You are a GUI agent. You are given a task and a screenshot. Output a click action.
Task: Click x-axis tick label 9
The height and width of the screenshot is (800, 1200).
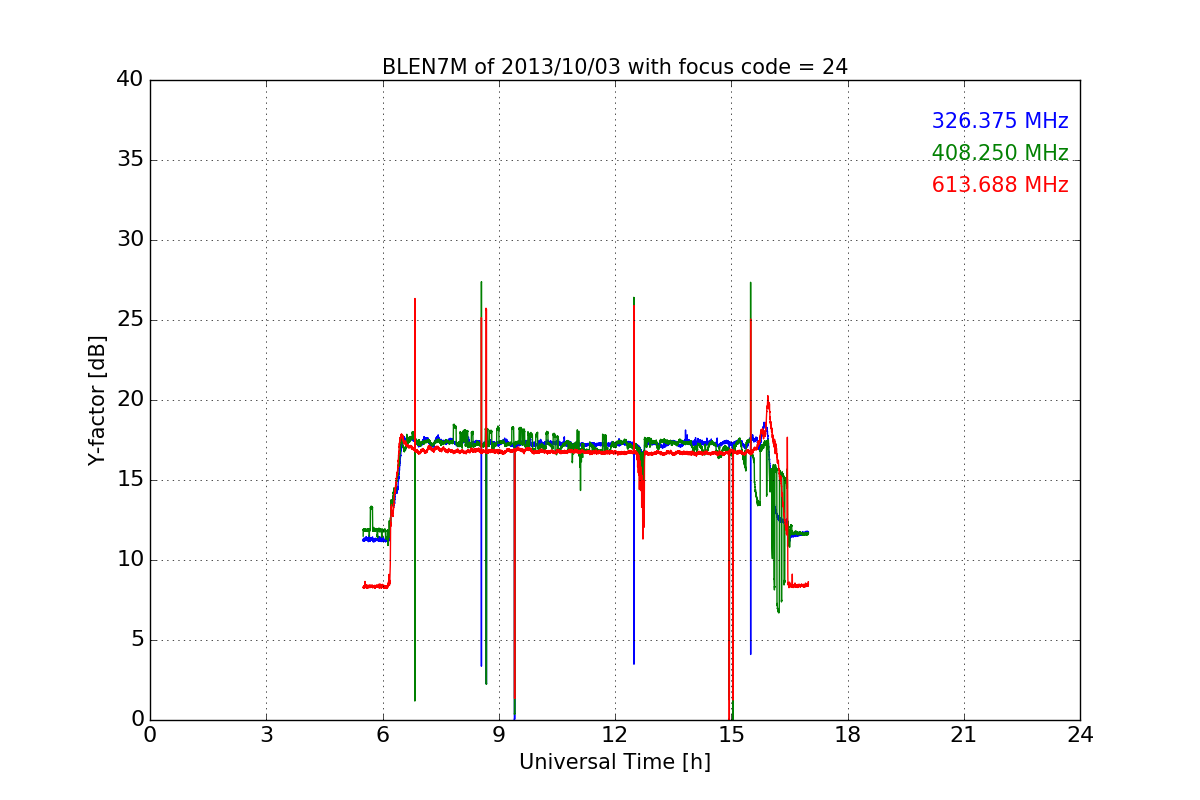(x=499, y=735)
